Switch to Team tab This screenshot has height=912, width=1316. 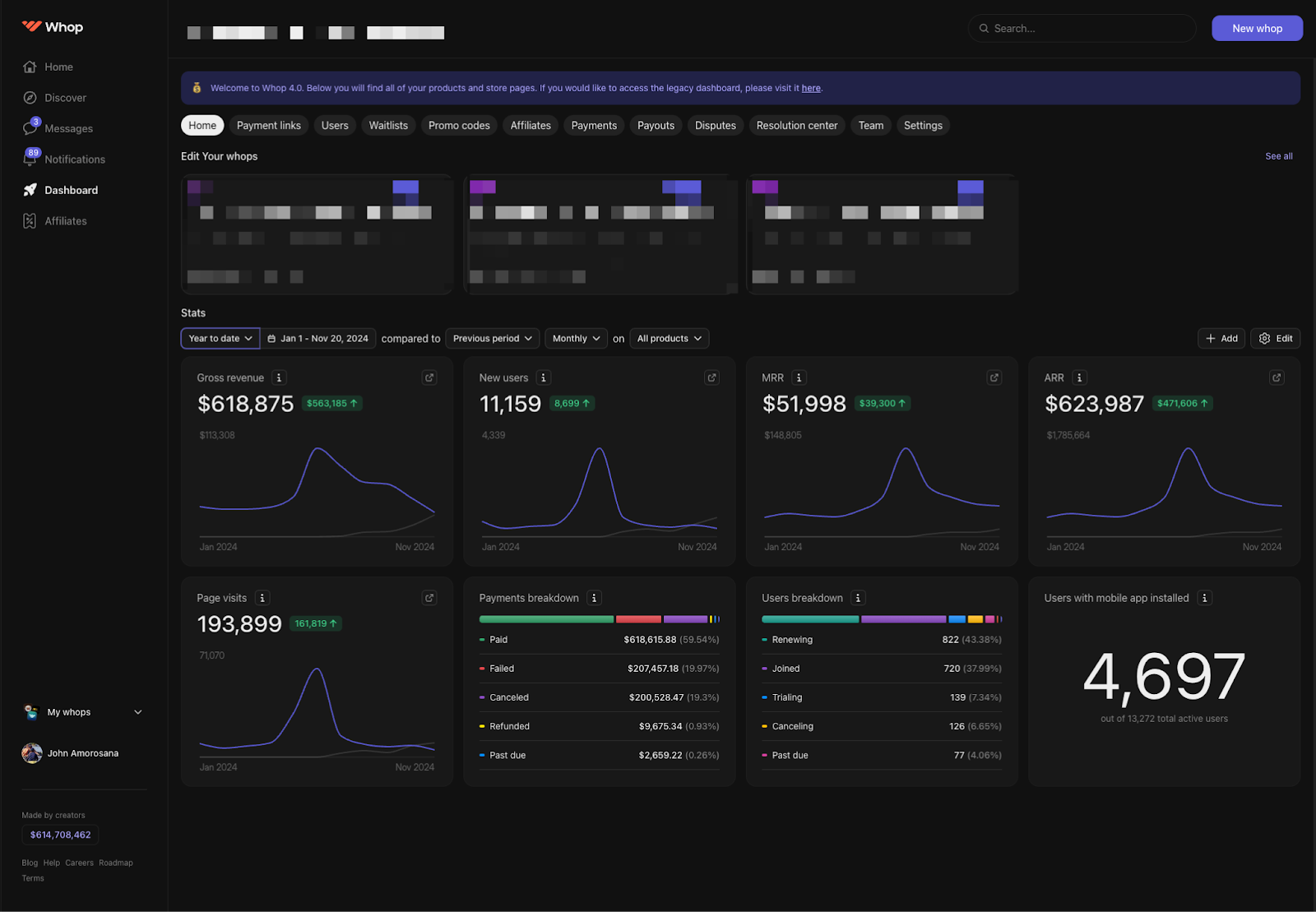coord(871,125)
